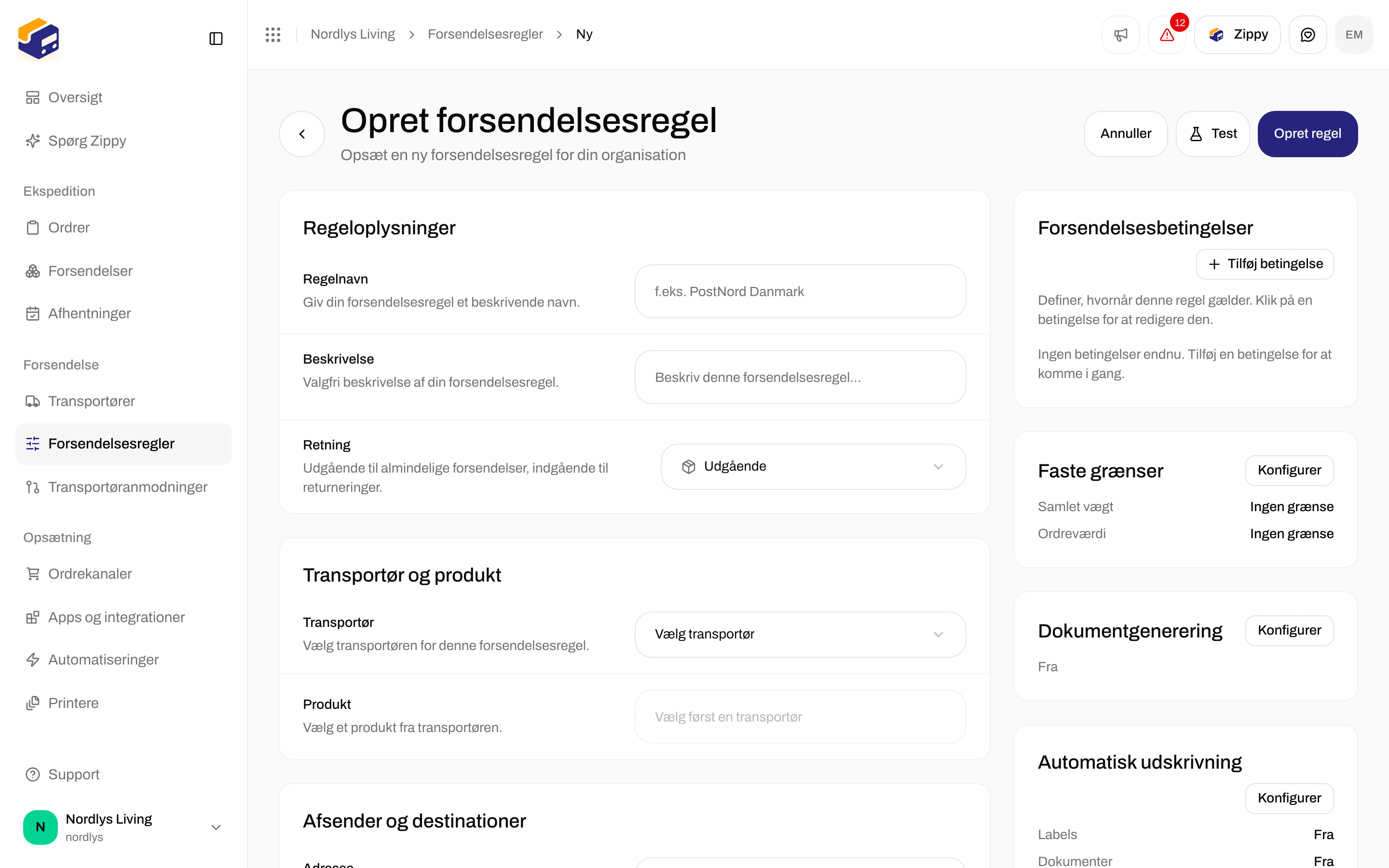
Task: Click the EM user avatar
Action: [x=1354, y=34]
